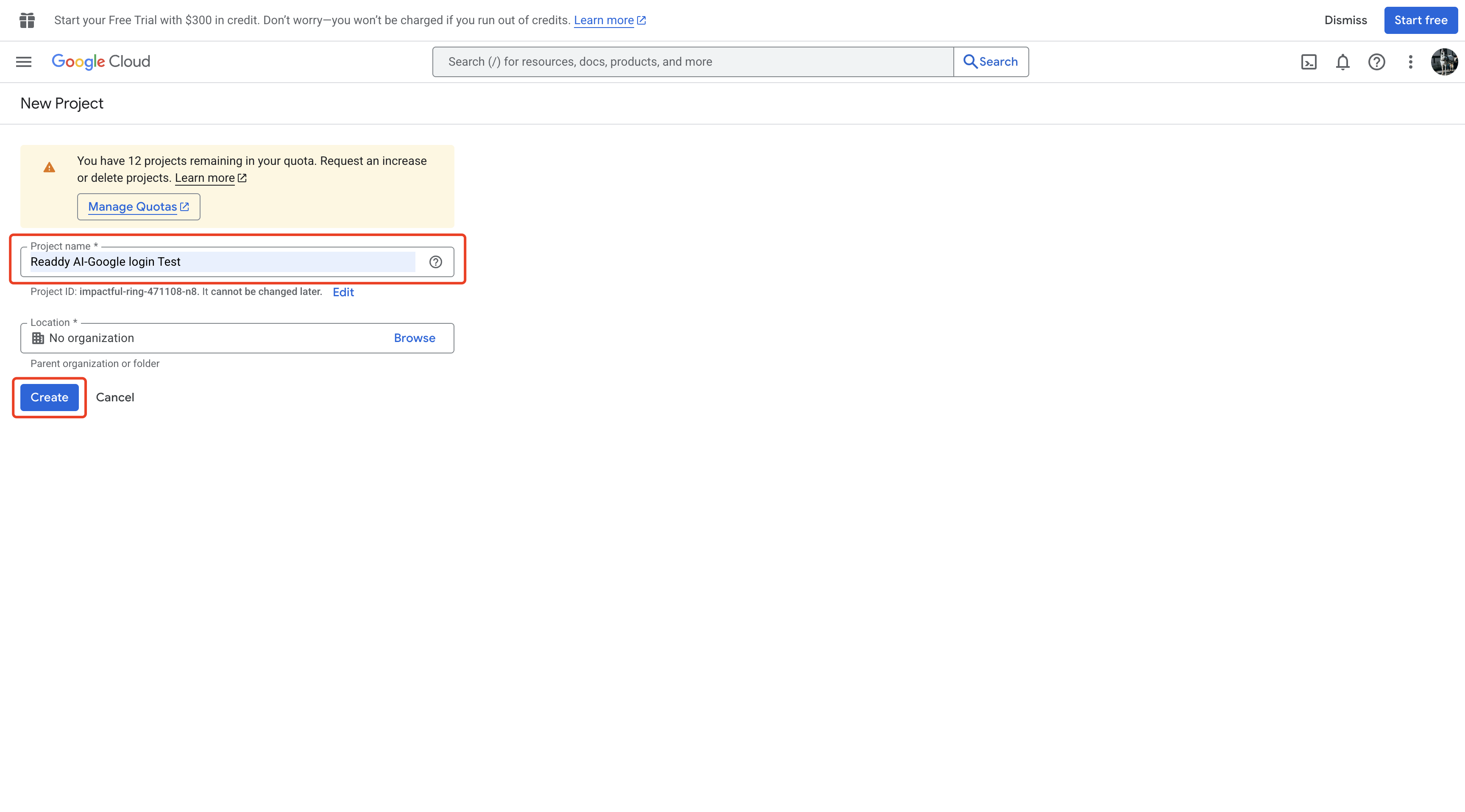Open the hamburger navigation menu
This screenshot has height=812, width=1465.
coord(23,61)
